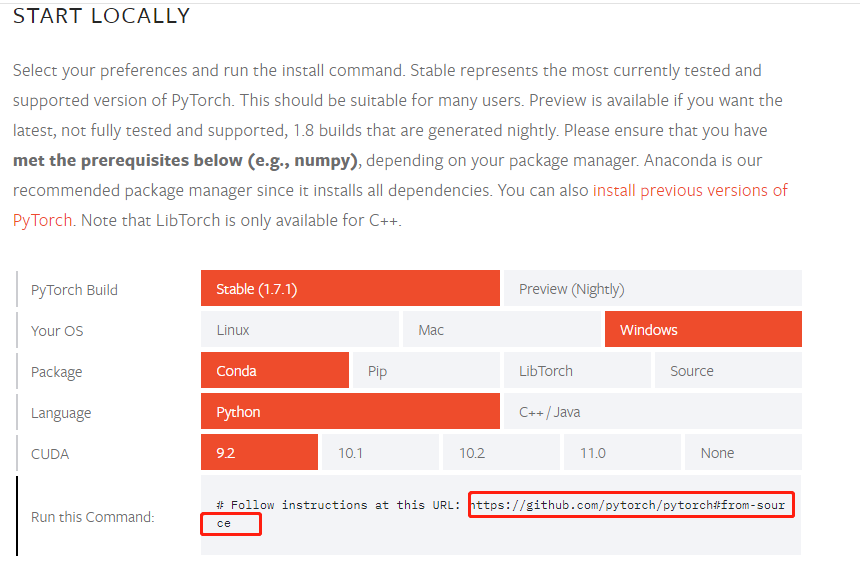This screenshot has width=860, height=577.
Task: Select the Stable (1.7.1) PyTorch build
Action: point(350,288)
